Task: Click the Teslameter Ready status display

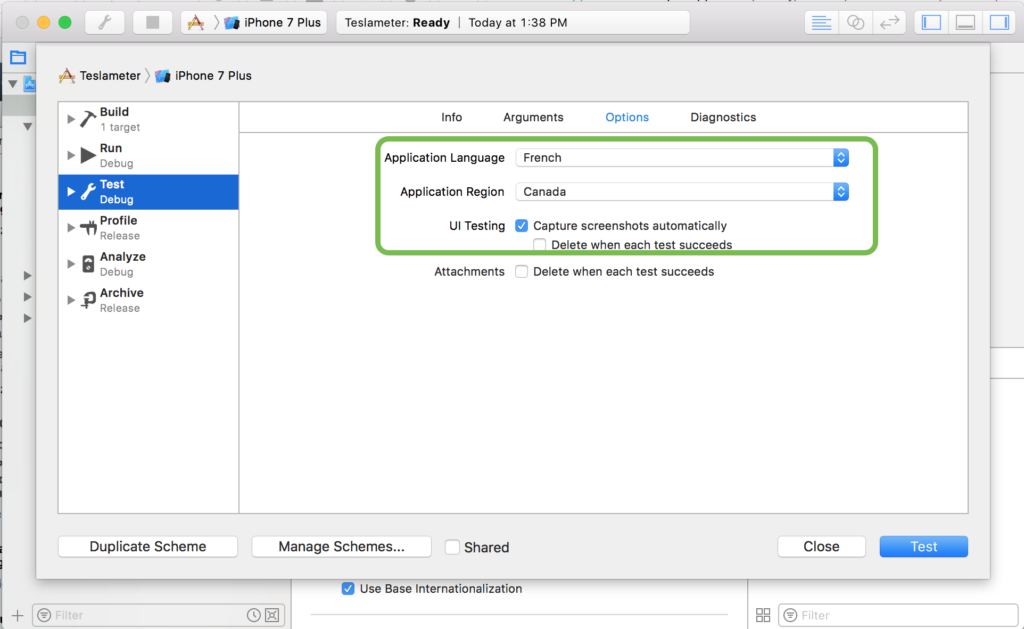Action: click(x=513, y=23)
